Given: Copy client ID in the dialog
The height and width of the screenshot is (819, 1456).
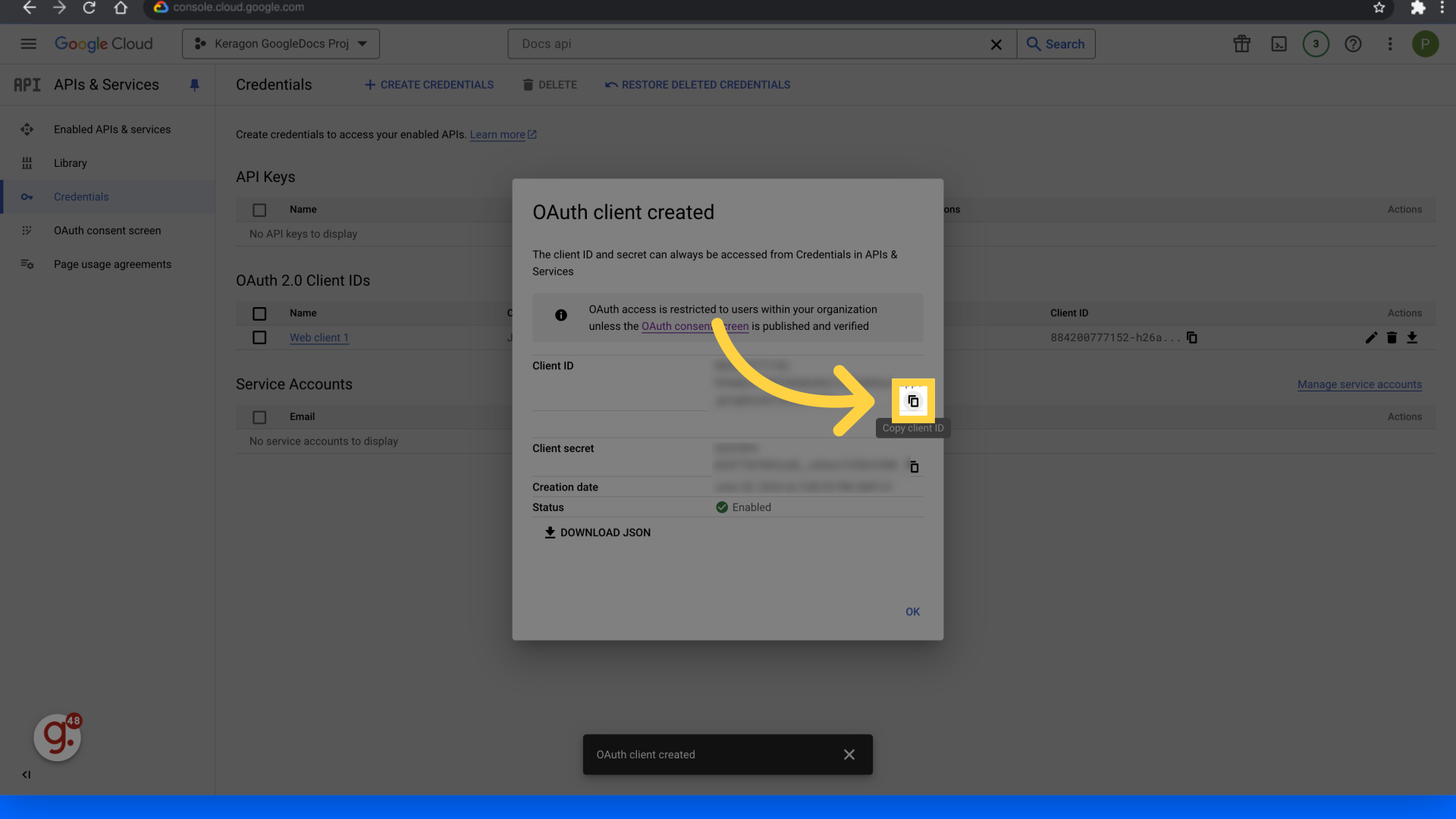Looking at the screenshot, I should pyautogui.click(x=913, y=400).
